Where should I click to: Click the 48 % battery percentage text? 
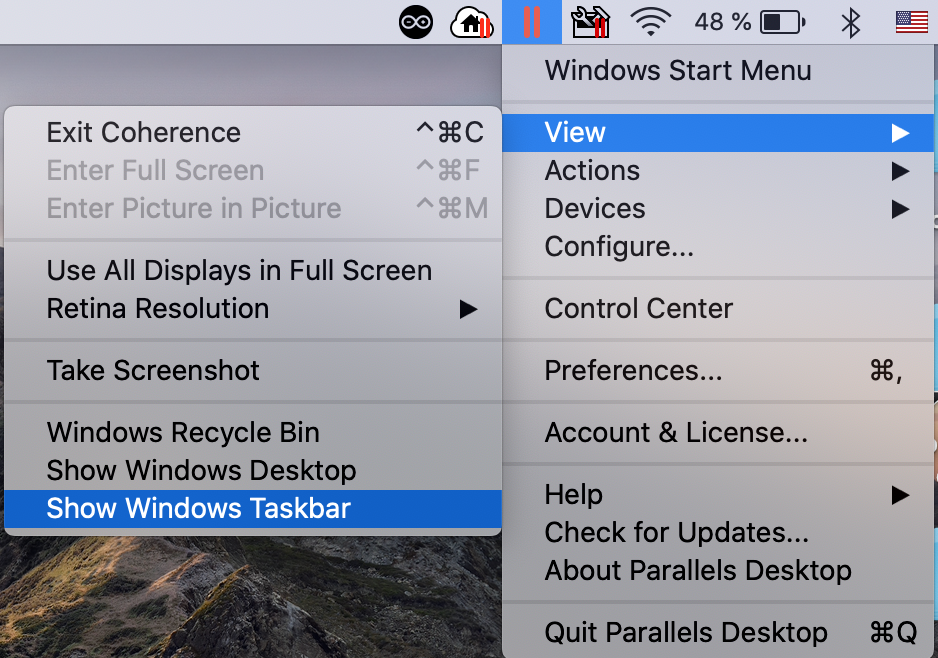(x=723, y=23)
